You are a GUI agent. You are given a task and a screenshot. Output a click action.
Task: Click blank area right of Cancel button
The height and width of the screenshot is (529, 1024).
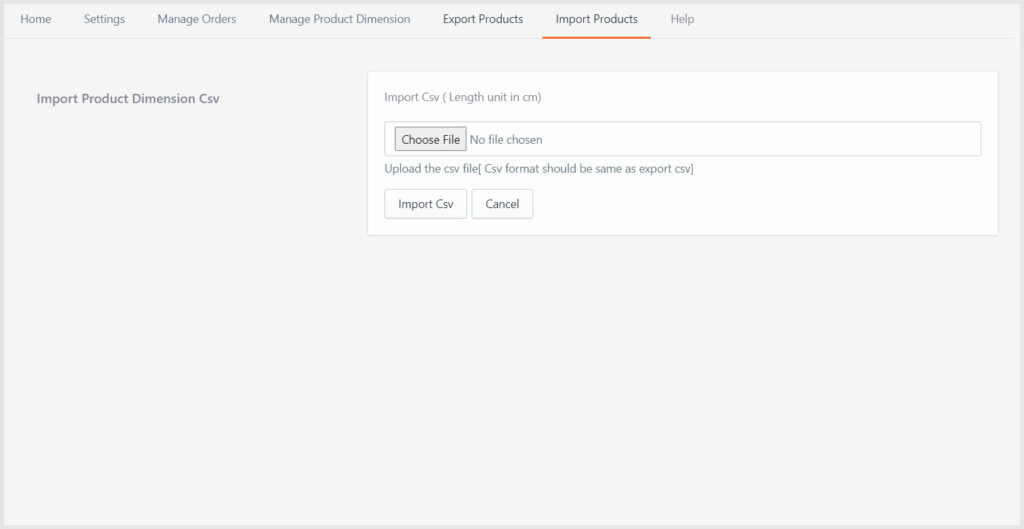coord(760,204)
